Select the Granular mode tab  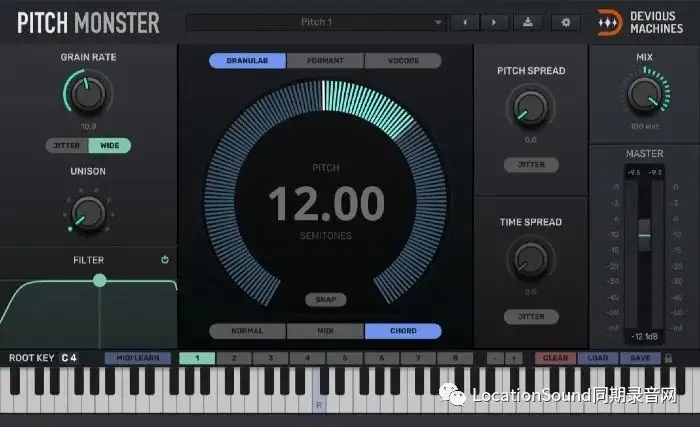247,60
